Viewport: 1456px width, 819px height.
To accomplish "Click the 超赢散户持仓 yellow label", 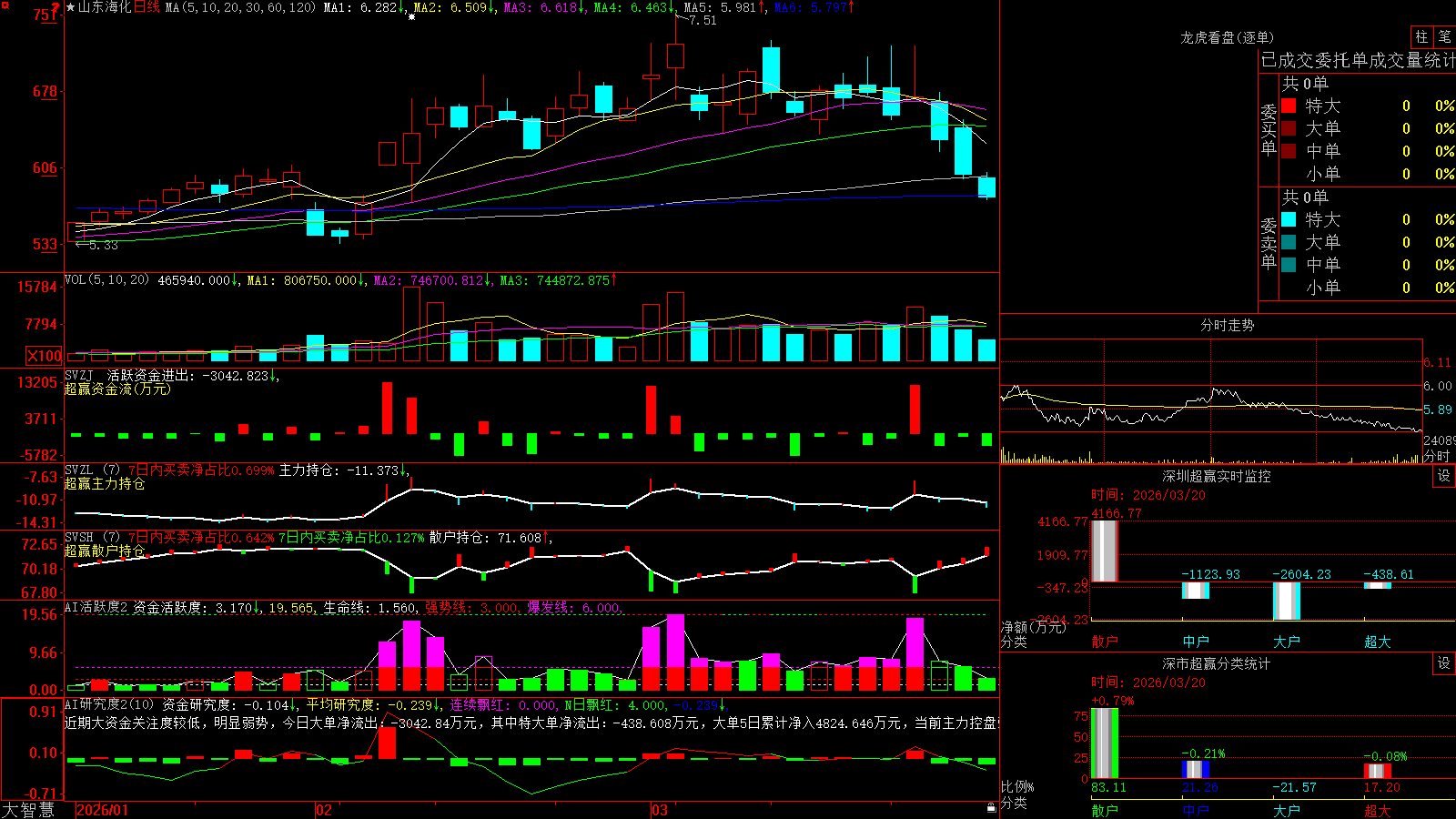I will click(x=105, y=551).
